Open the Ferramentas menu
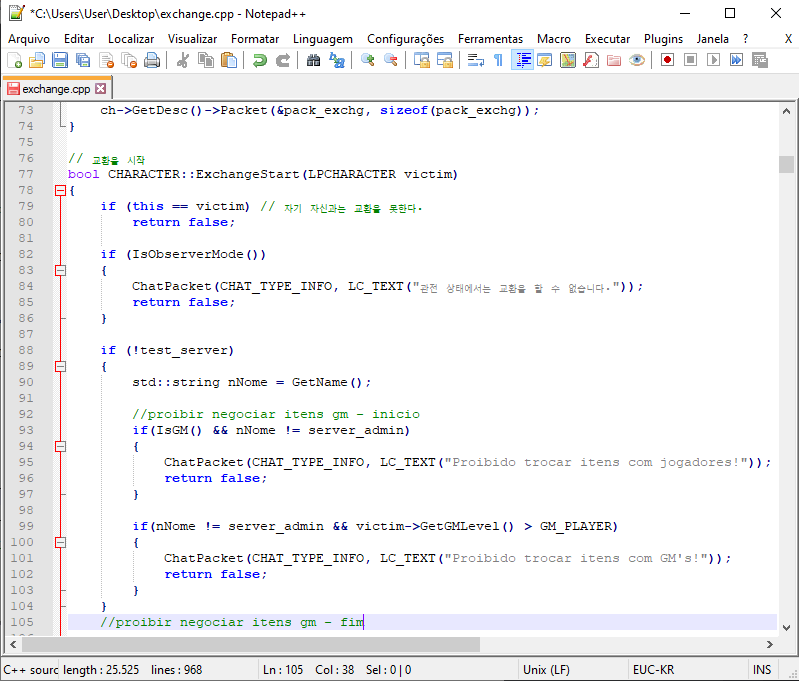 point(490,39)
